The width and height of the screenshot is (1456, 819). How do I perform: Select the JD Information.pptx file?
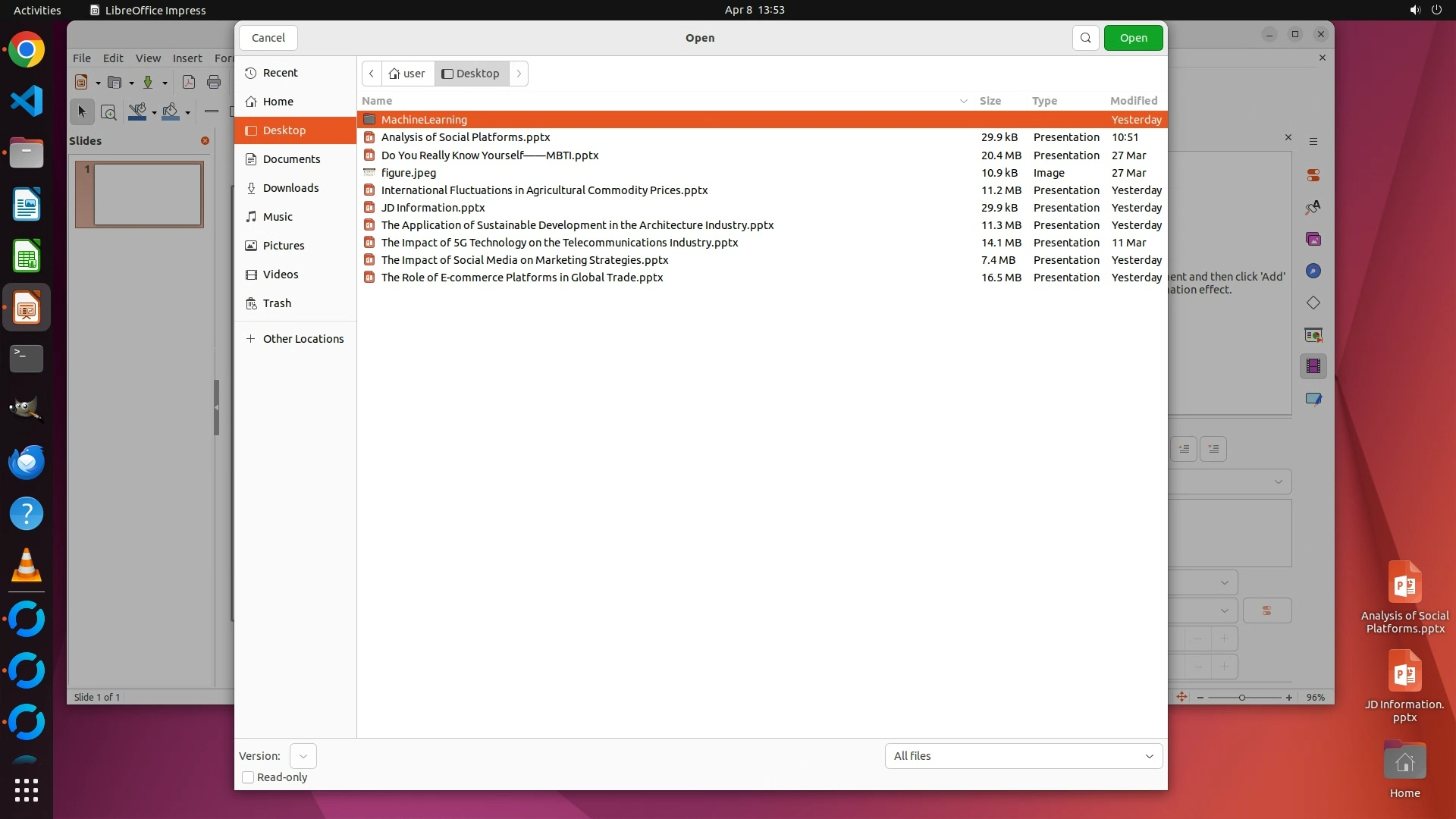pos(433,208)
